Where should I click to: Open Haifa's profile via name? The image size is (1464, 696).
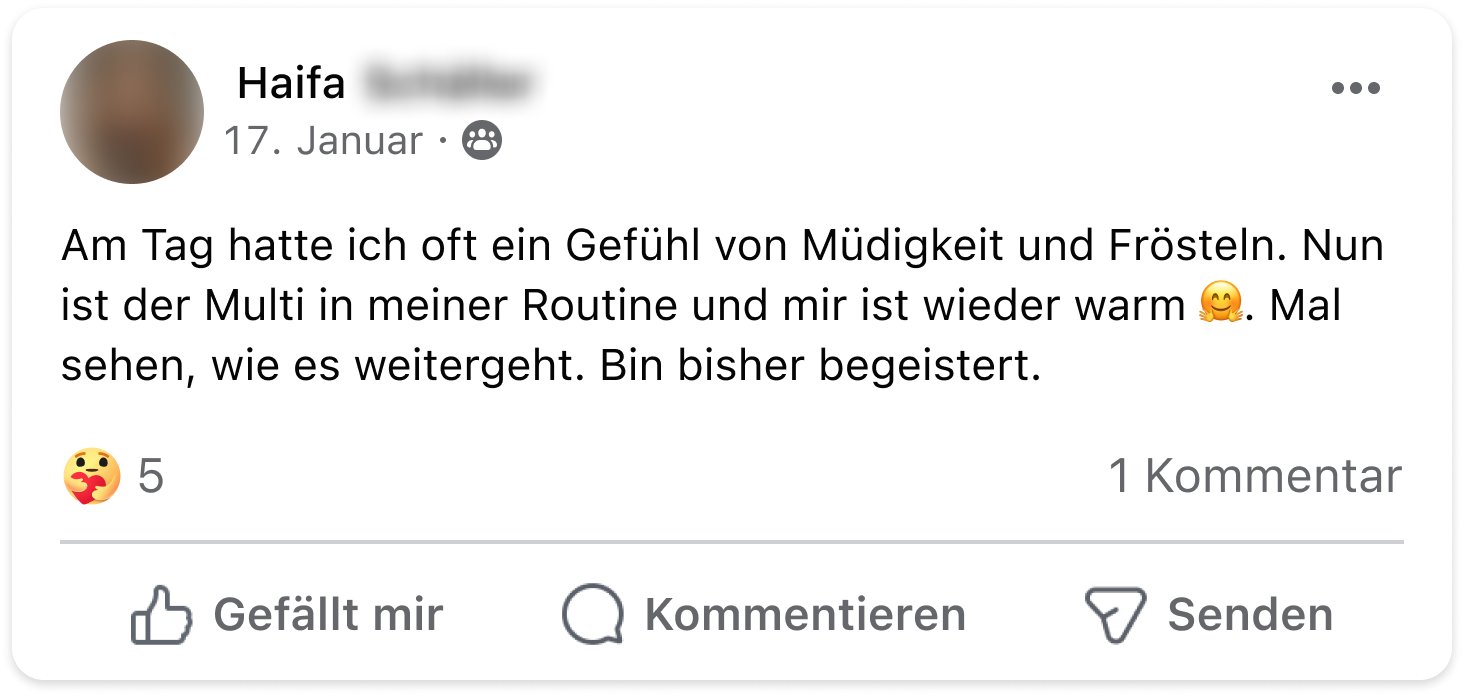point(291,84)
